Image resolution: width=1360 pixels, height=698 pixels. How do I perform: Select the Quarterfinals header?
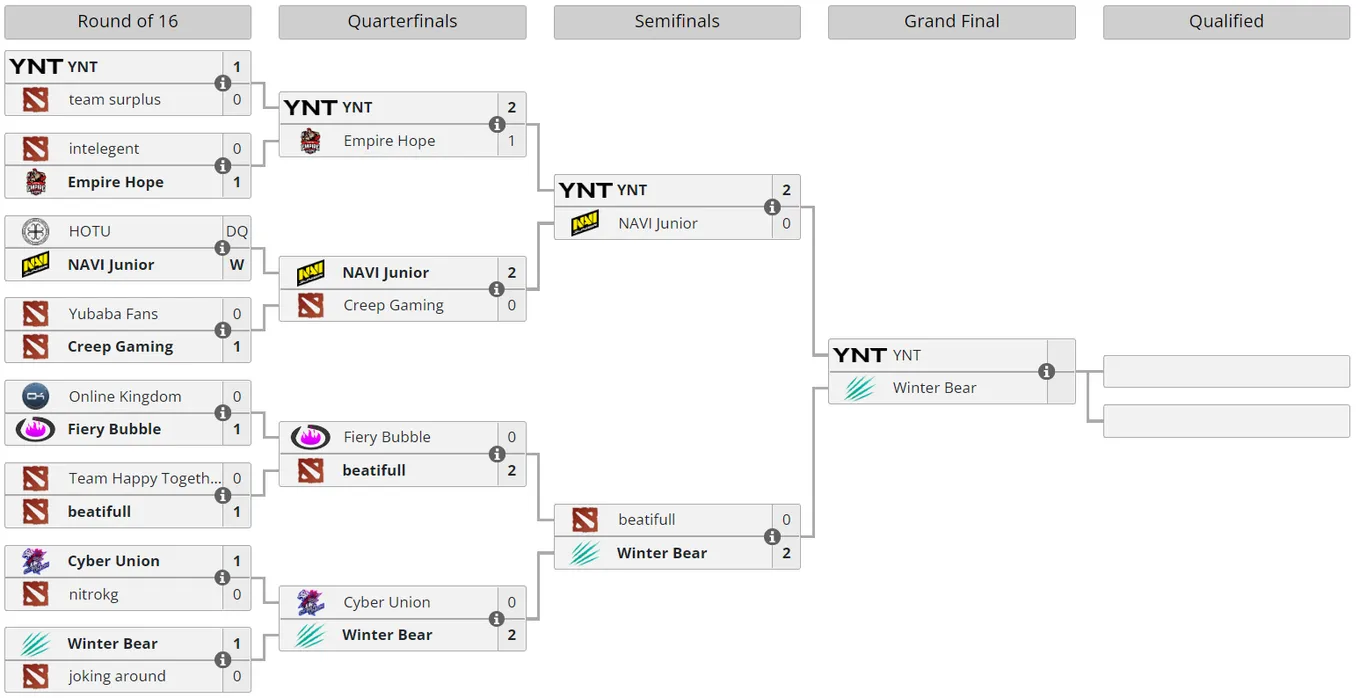click(402, 22)
